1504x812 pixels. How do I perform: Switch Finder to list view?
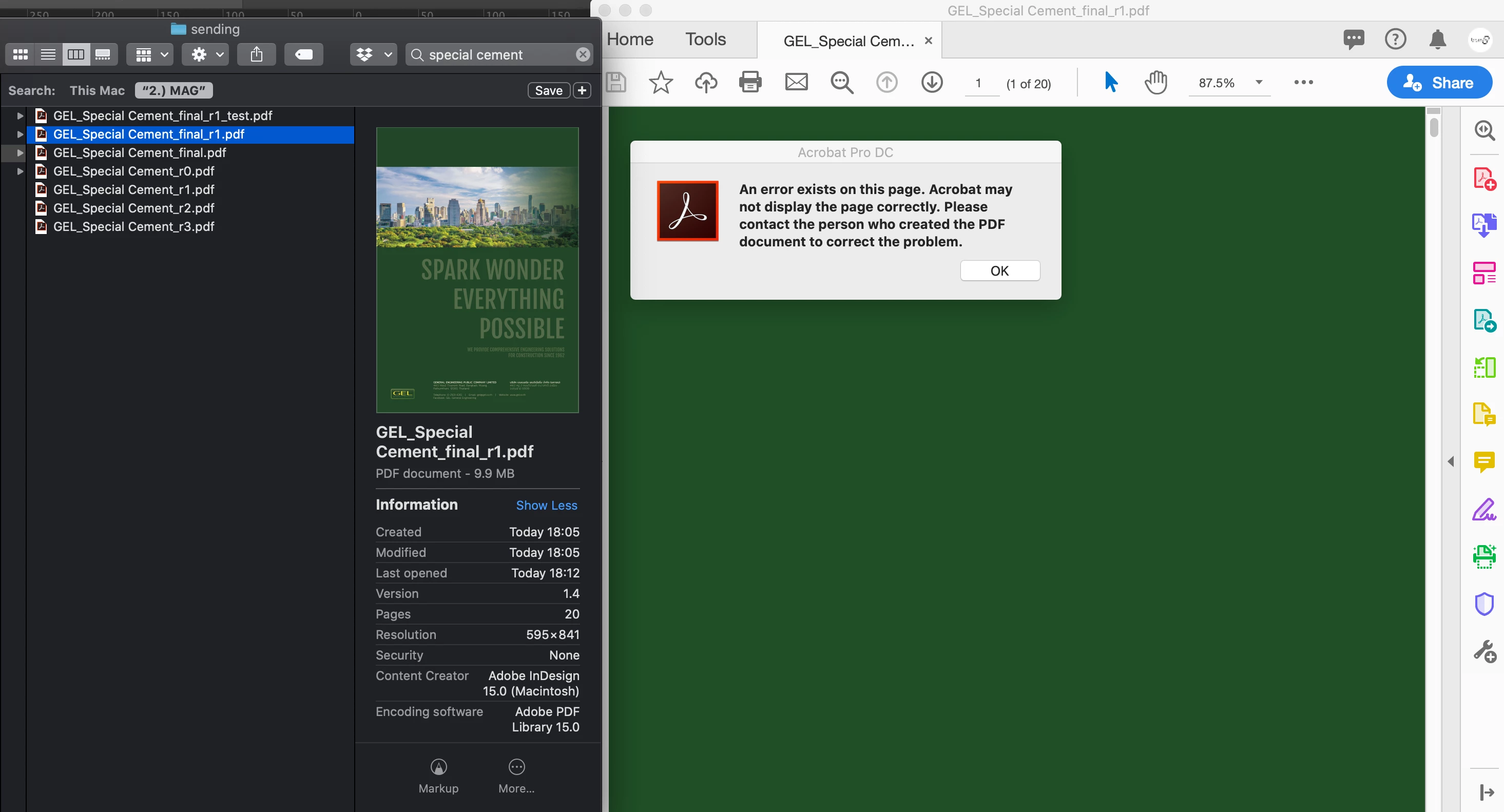coord(48,55)
